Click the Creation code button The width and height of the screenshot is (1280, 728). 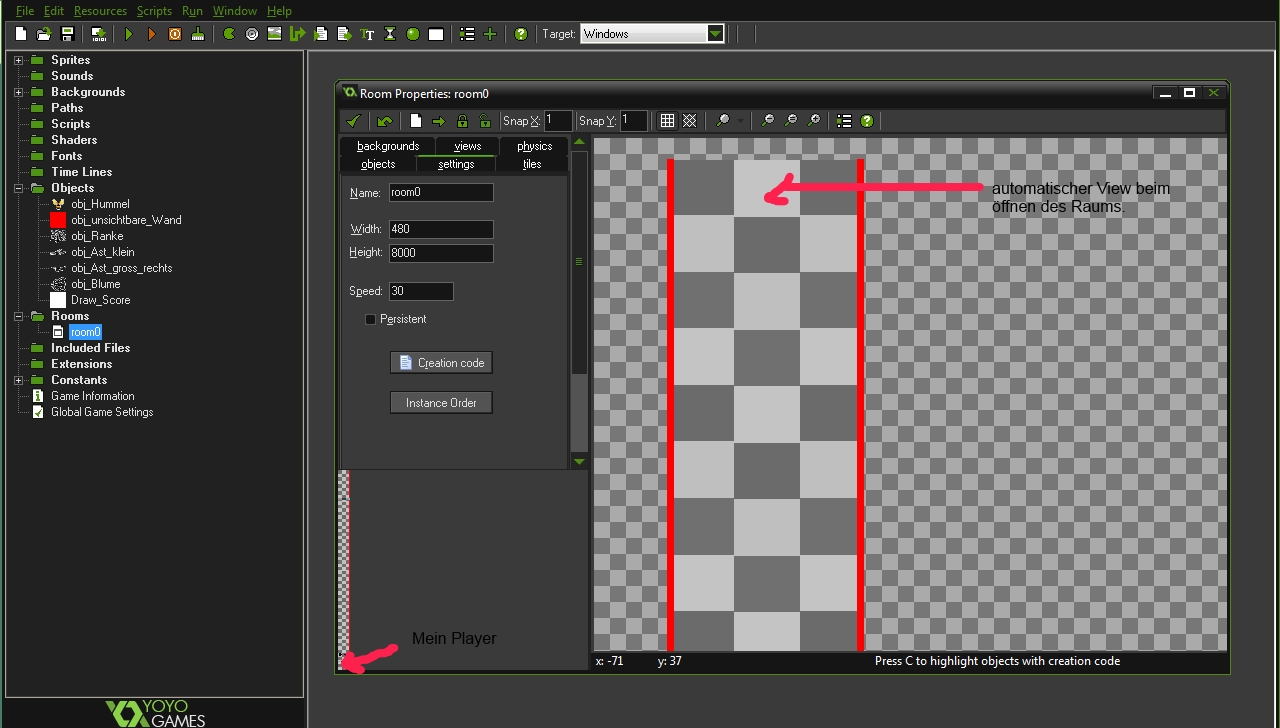click(x=441, y=363)
